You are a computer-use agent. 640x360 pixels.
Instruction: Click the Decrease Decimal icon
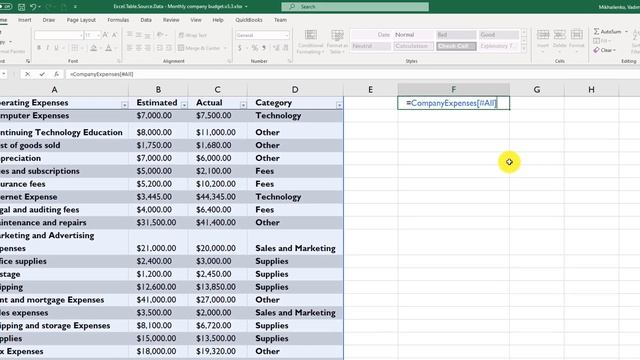tap(286, 48)
